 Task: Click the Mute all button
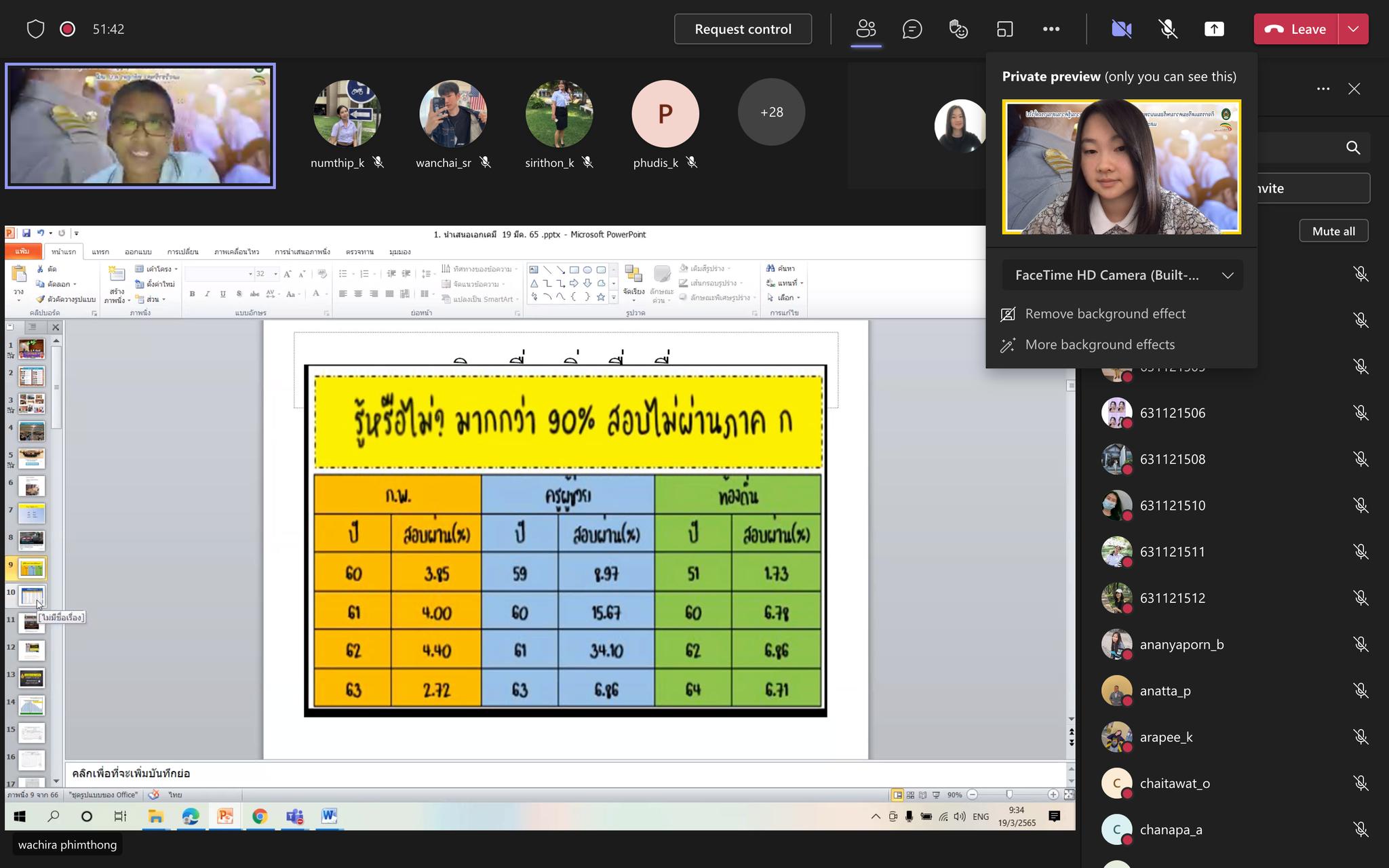coord(1333,231)
